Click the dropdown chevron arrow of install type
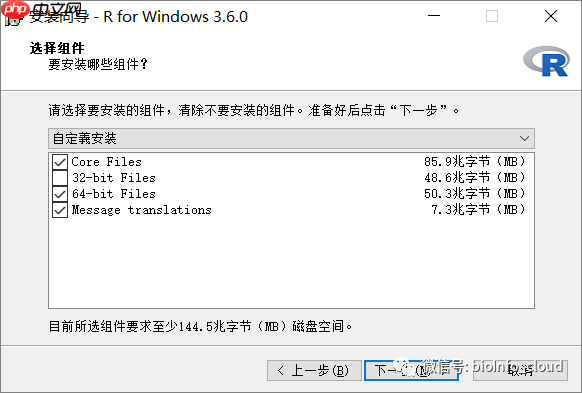 coord(524,138)
